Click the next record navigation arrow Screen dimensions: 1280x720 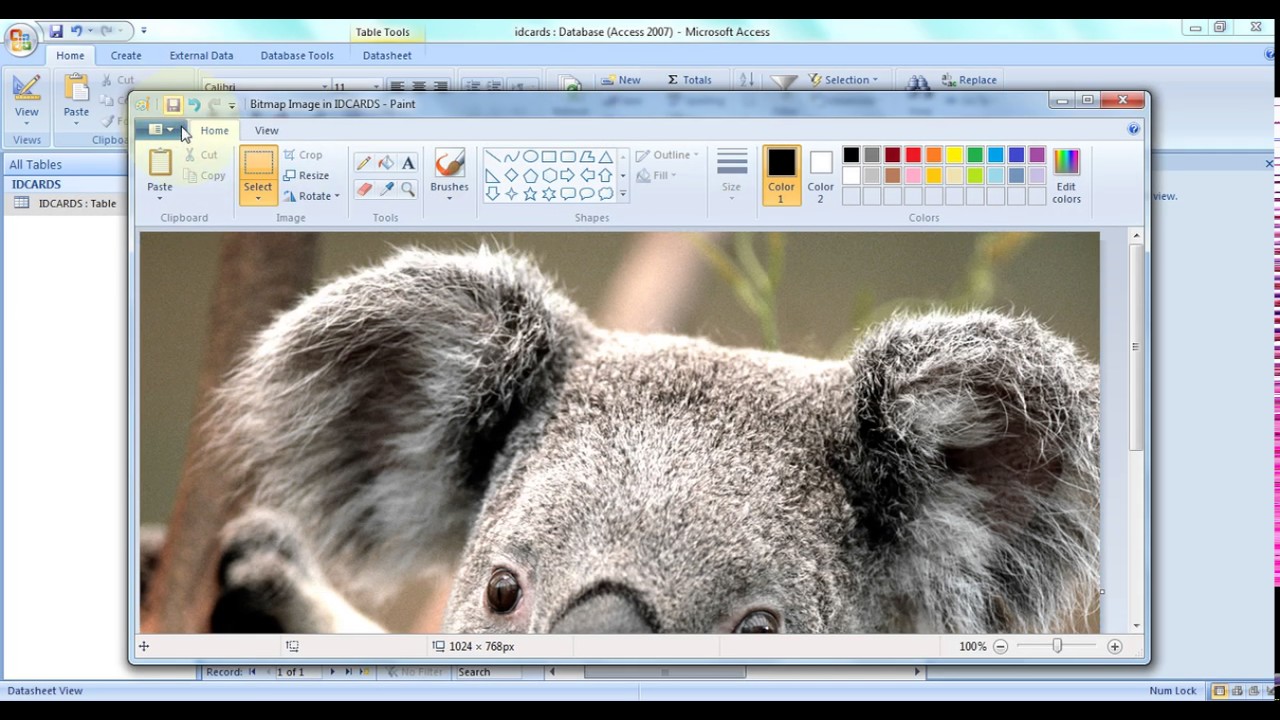coord(333,672)
